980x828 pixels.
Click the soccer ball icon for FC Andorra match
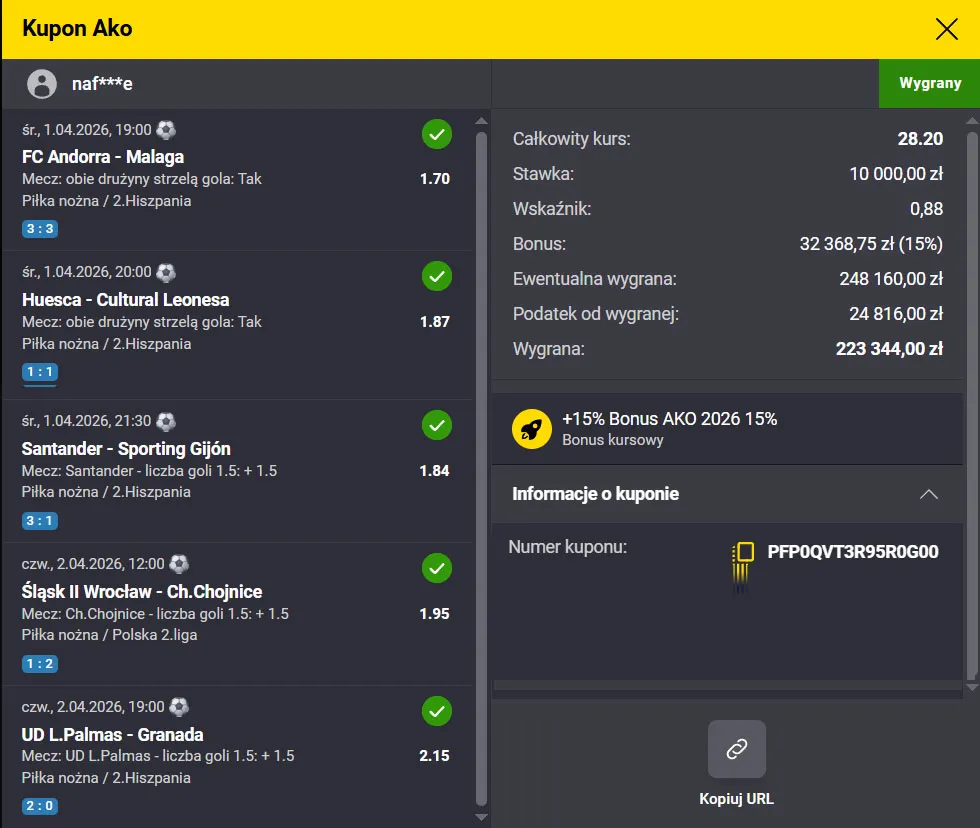[x=166, y=129]
